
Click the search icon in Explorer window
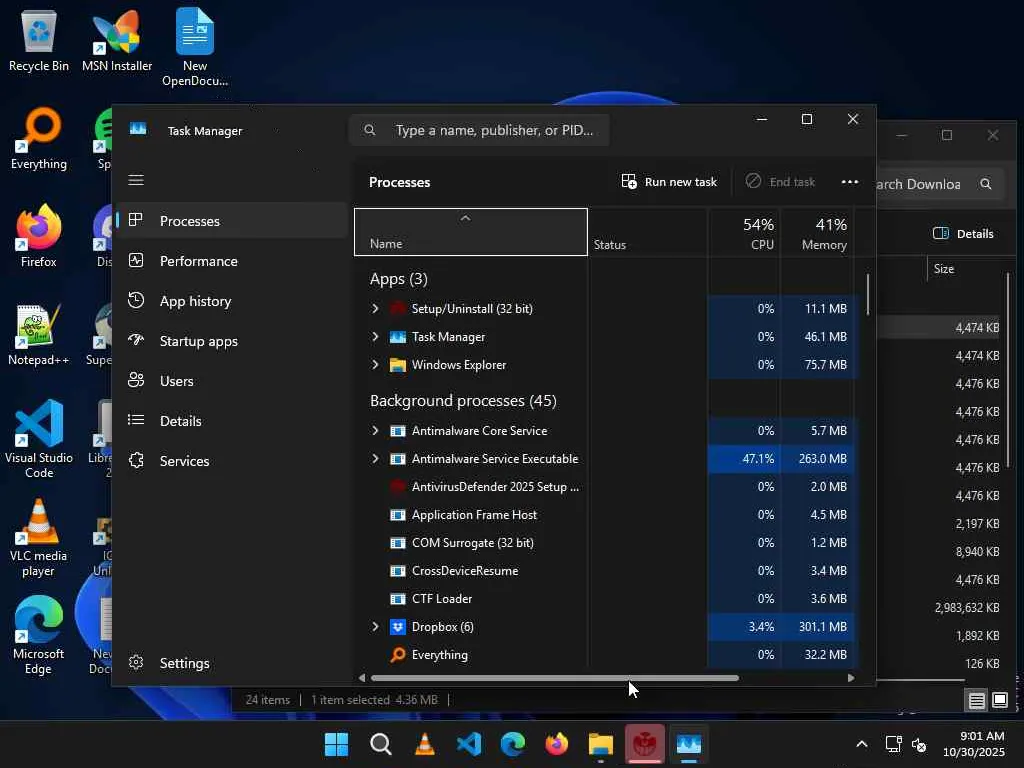tap(985, 184)
